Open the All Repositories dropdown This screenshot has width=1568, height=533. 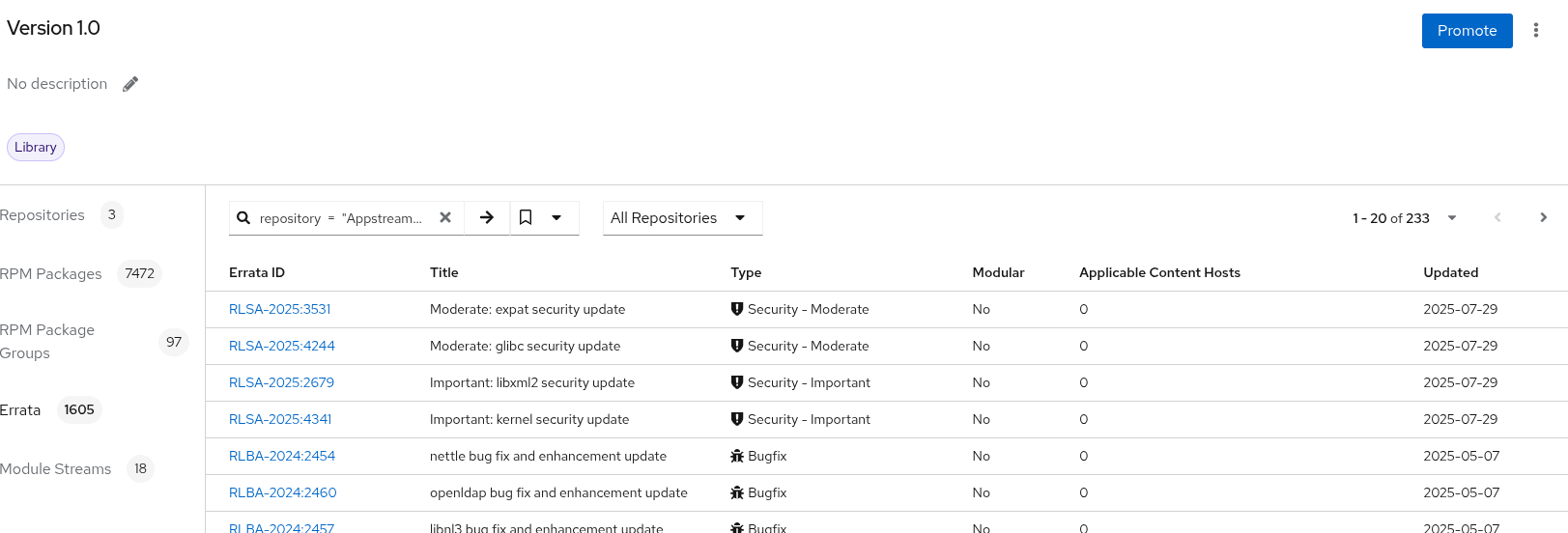click(x=681, y=218)
